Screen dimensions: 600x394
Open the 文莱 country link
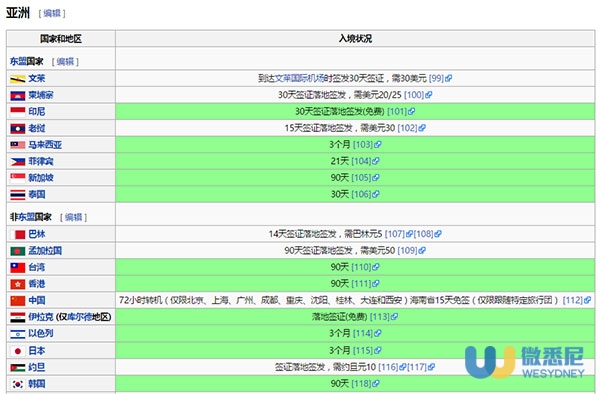pyautogui.click(x=37, y=78)
